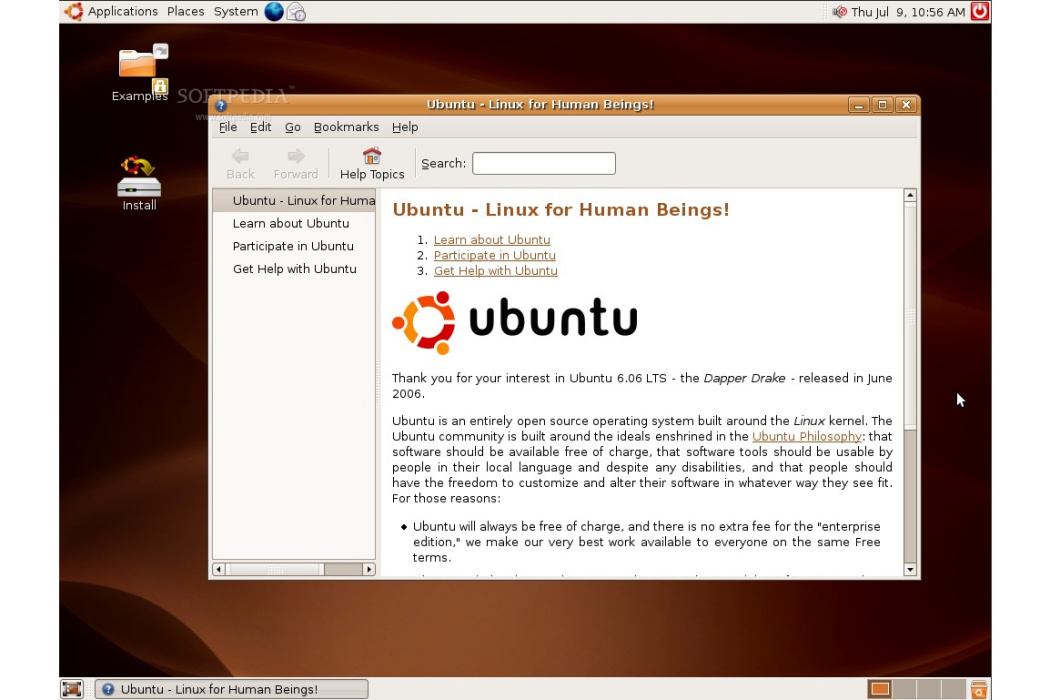This screenshot has height=700, width=1050.
Task: Open the Edit menu
Action: click(x=260, y=127)
